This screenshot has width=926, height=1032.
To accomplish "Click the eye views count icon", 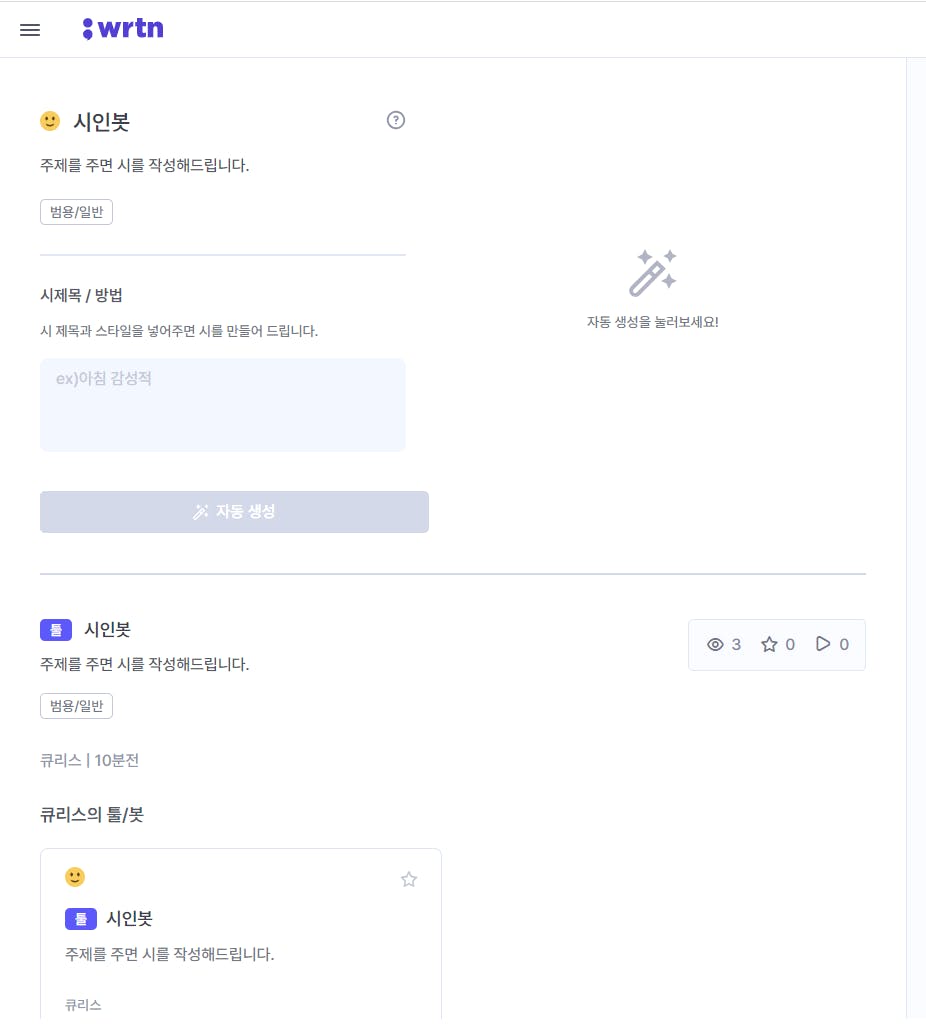I will (715, 644).
